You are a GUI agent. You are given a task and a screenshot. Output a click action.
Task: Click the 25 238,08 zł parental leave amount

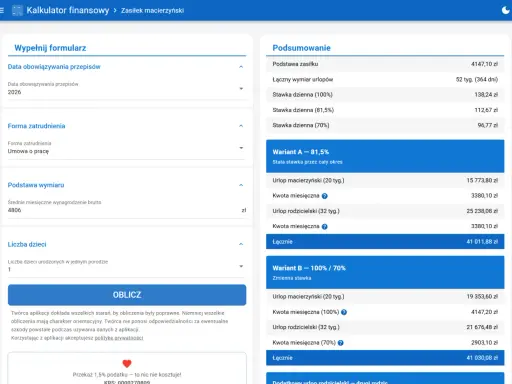click(x=482, y=211)
